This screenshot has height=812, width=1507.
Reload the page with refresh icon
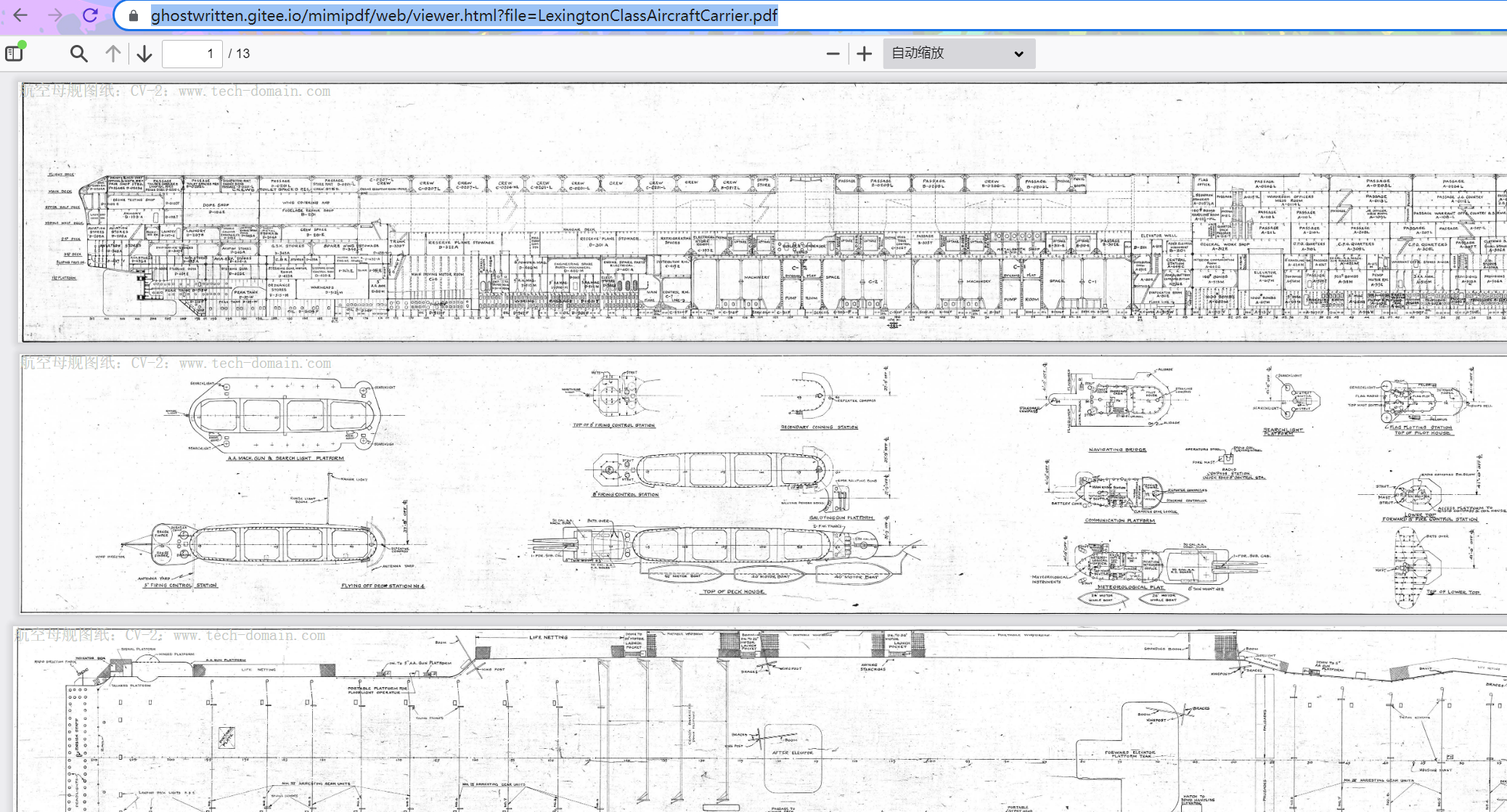tap(90, 15)
